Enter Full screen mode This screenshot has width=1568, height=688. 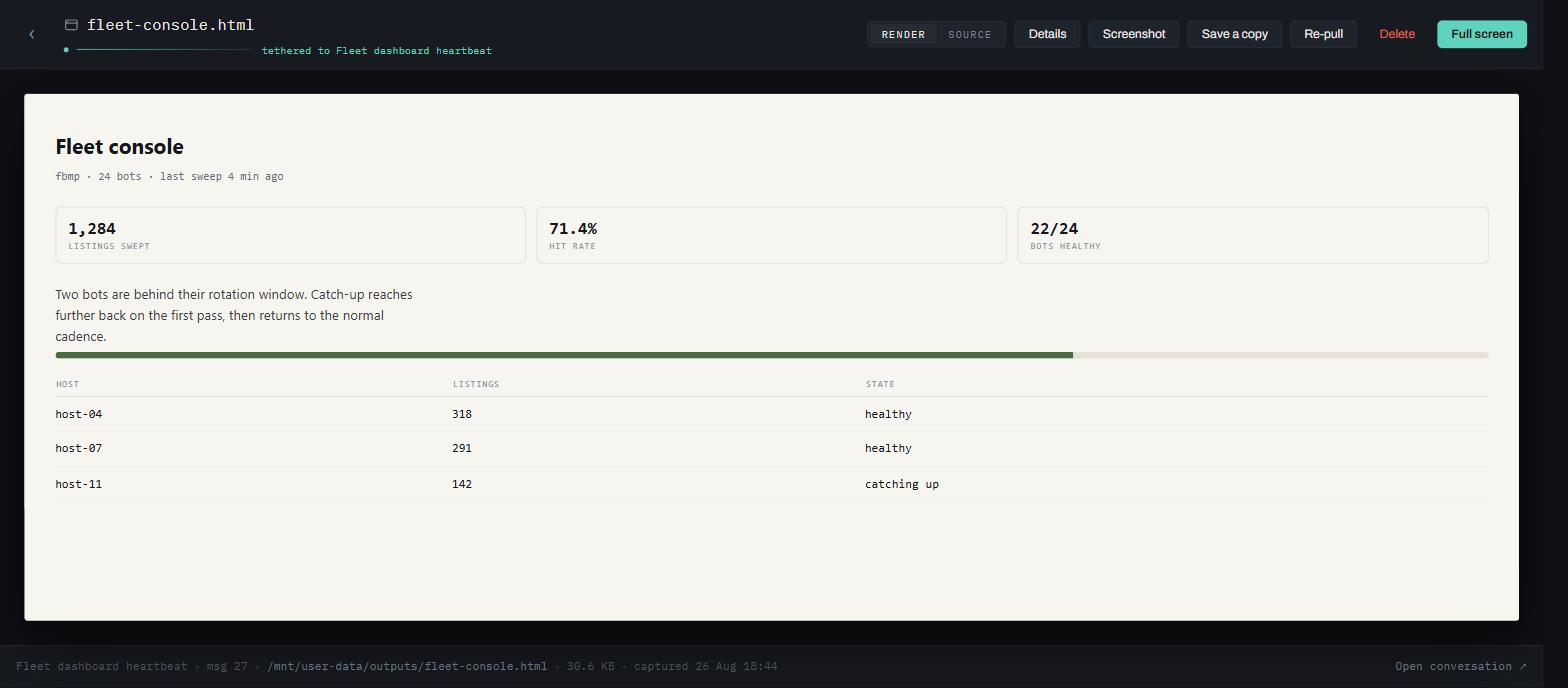point(1482,34)
